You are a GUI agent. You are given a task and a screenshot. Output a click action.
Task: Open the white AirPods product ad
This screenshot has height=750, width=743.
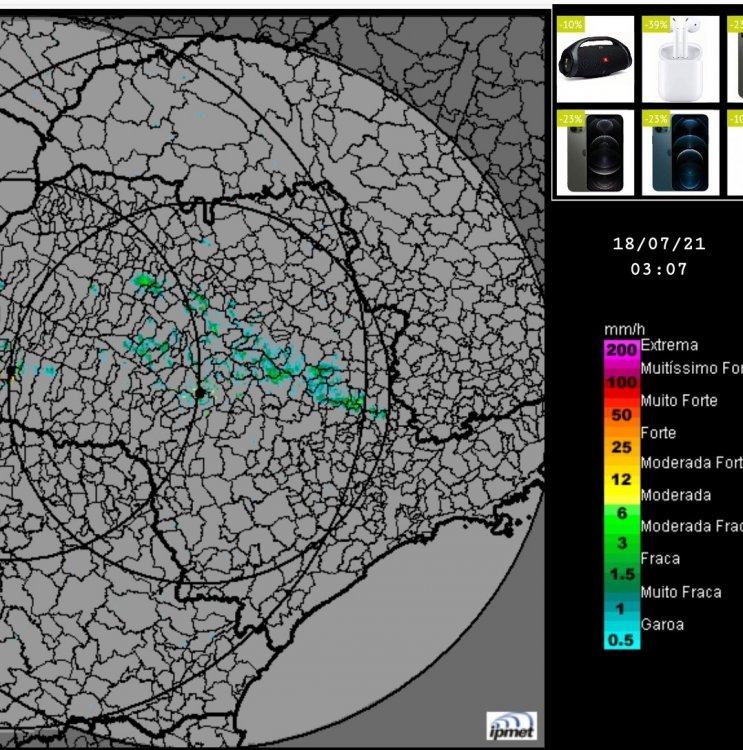pyautogui.click(x=681, y=60)
